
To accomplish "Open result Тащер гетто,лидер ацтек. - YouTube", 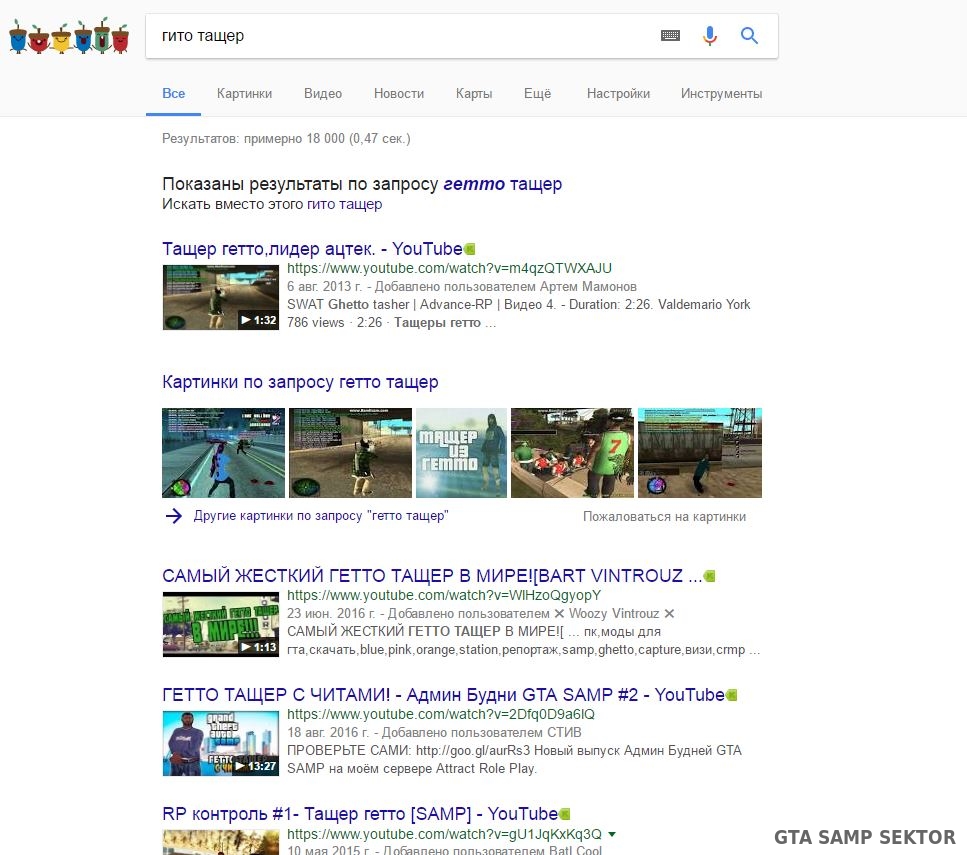I will [312, 249].
